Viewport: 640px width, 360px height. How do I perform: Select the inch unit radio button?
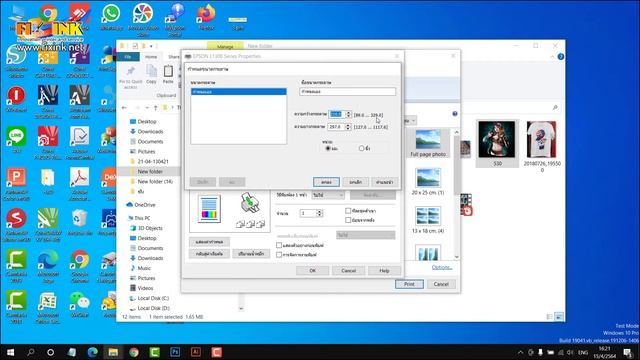[361, 148]
